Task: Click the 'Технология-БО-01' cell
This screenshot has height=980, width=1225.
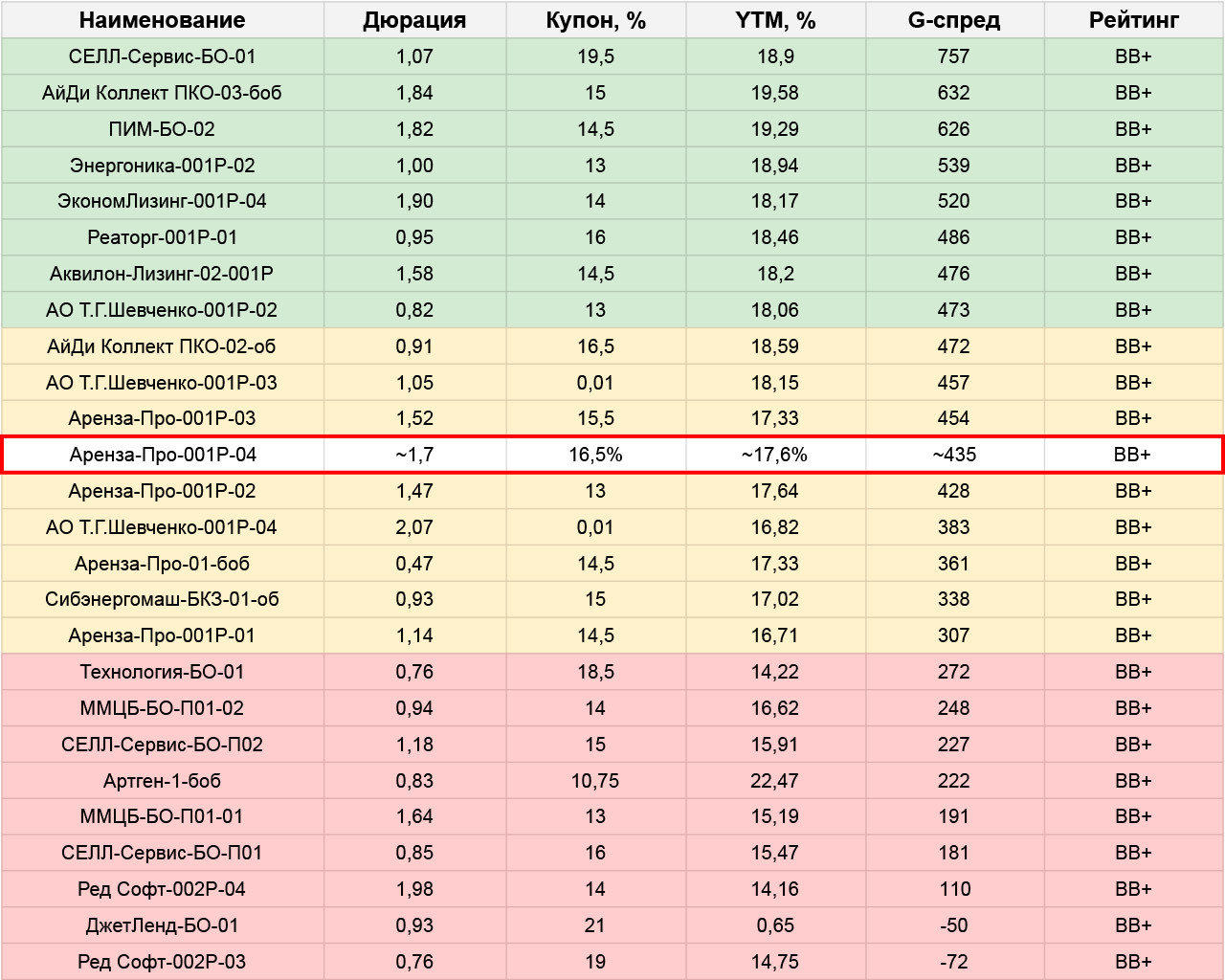Action: (x=163, y=672)
